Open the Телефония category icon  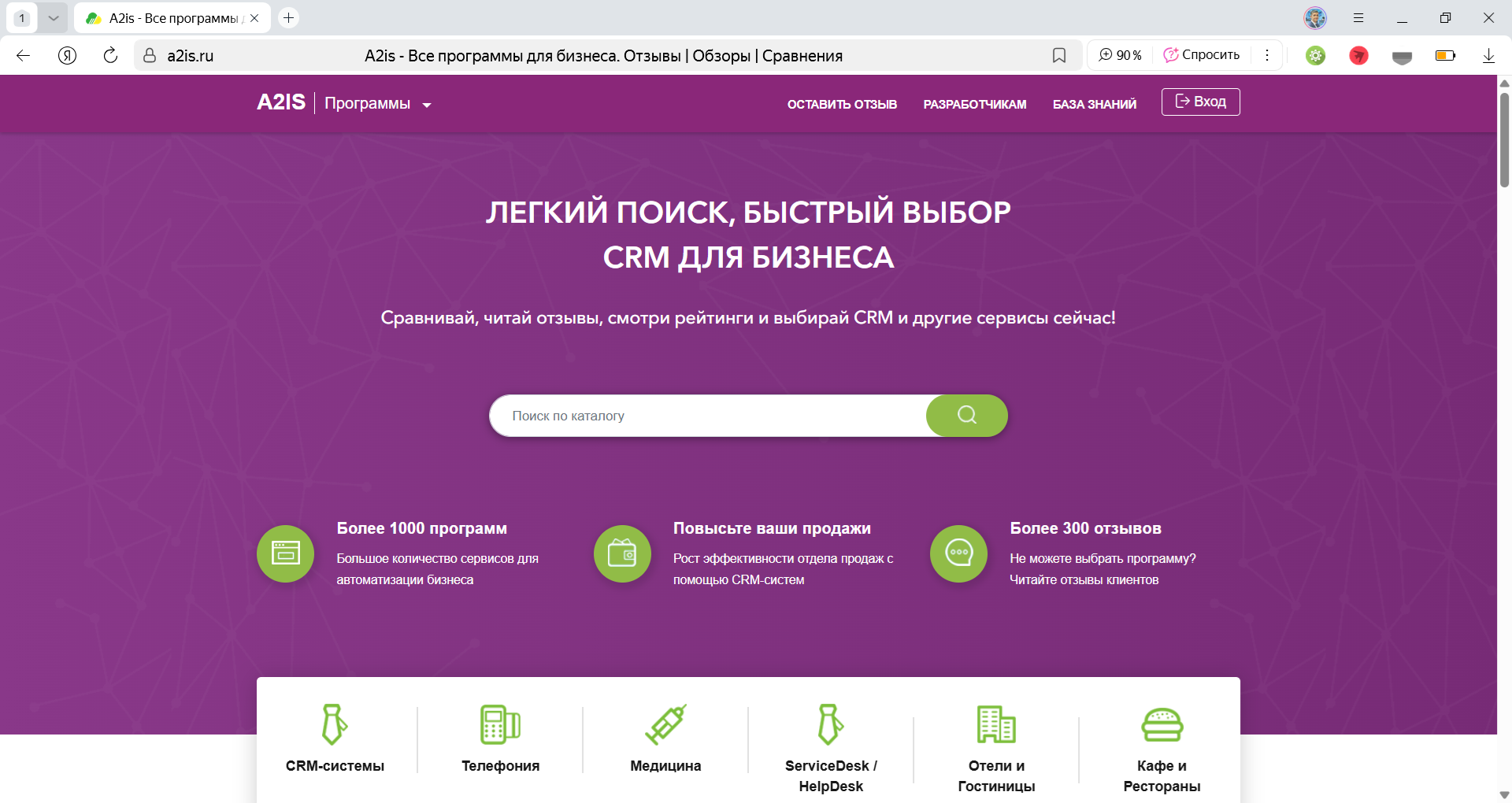point(500,724)
